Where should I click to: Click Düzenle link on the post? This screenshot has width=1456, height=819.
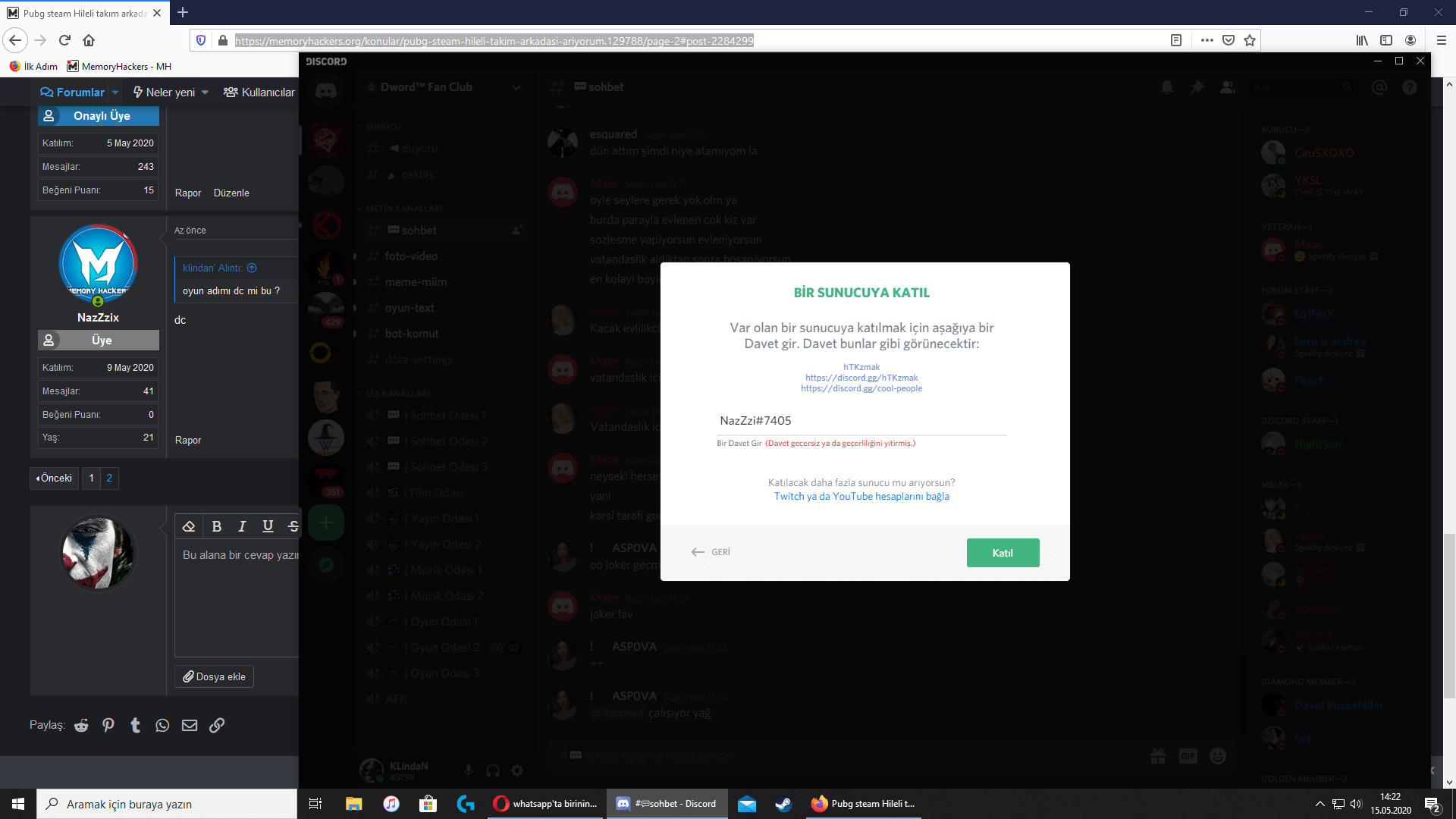(x=231, y=193)
